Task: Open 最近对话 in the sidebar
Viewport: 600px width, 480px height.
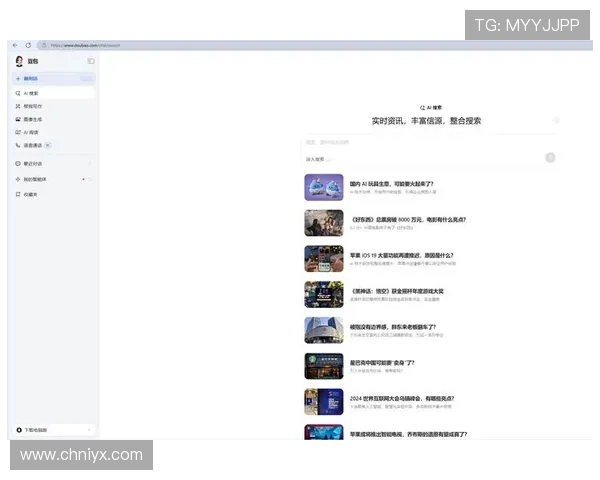Action: pyautogui.click(x=54, y=163)
